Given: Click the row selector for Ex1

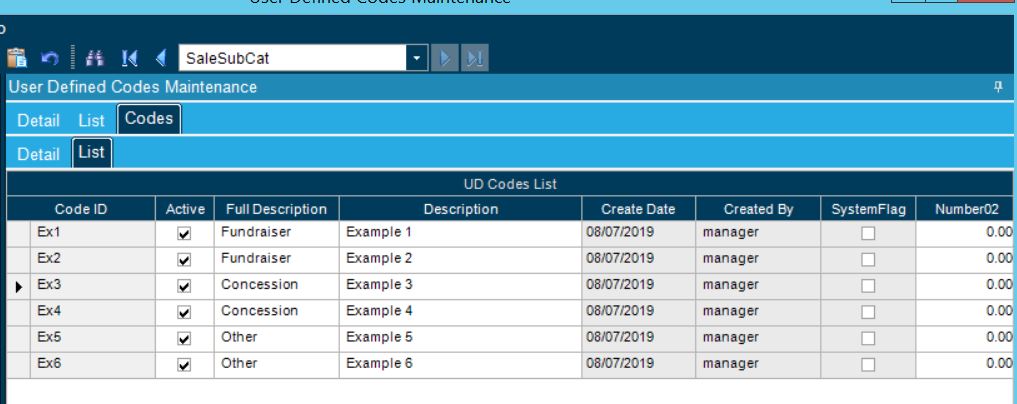Looking at the screenshot, I should click(x=19, y=233).
